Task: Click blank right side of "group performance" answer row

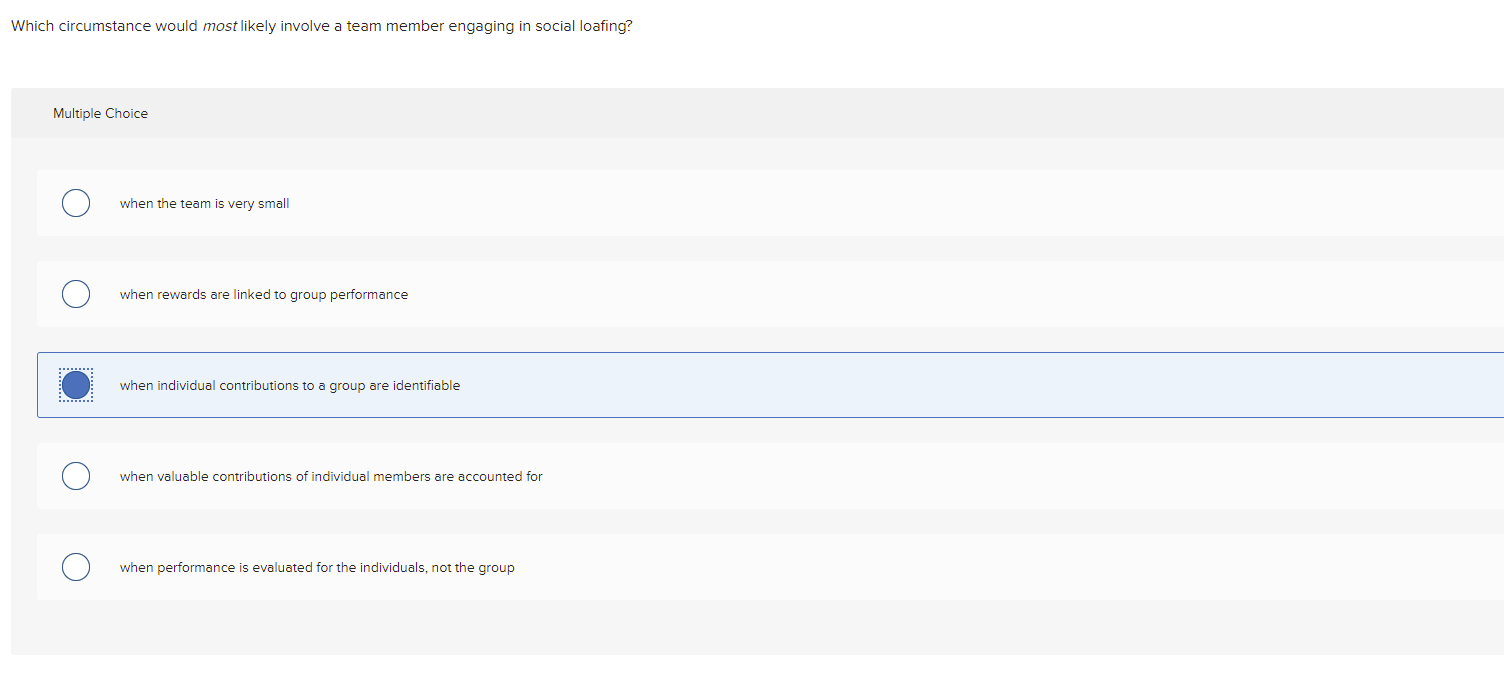Action: coord(1000,294)
